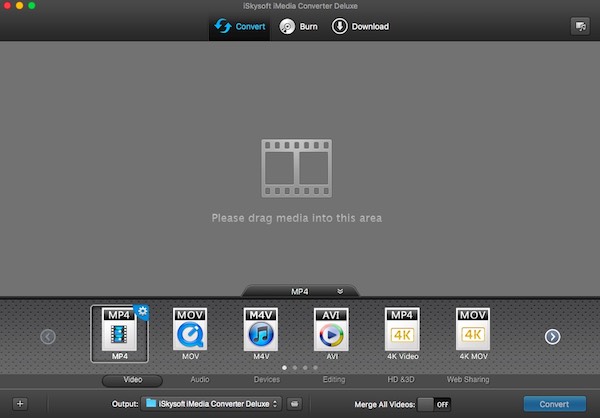Collapse the MP4 format panel handle
The width and height of the screenshot is (600, 418).
300,291
